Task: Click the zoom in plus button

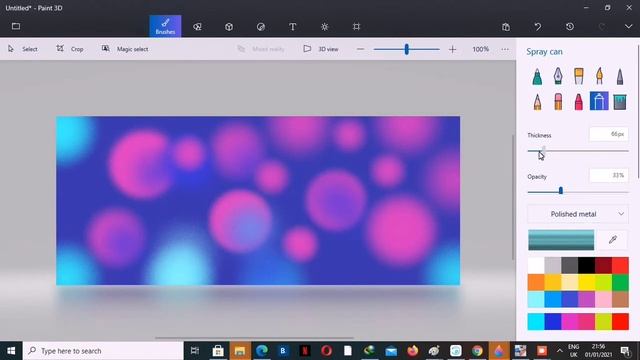Action: [x=452, y=49]
